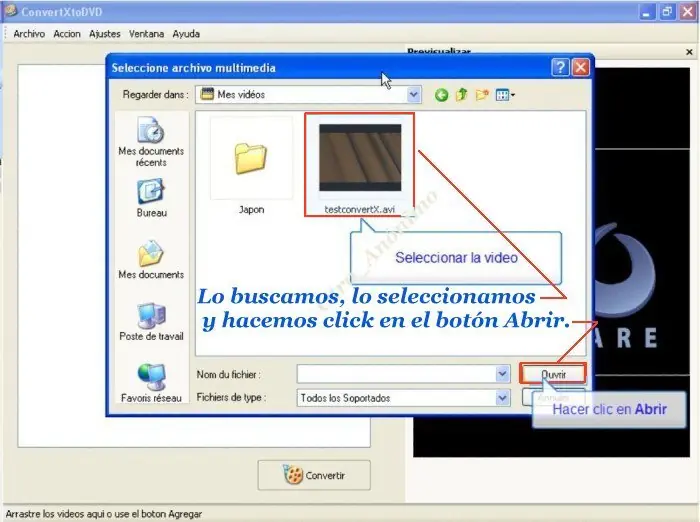
Task: Restore down the ConvertXtoDVD window
Action: pyautogui.click(x=667, y=12)
